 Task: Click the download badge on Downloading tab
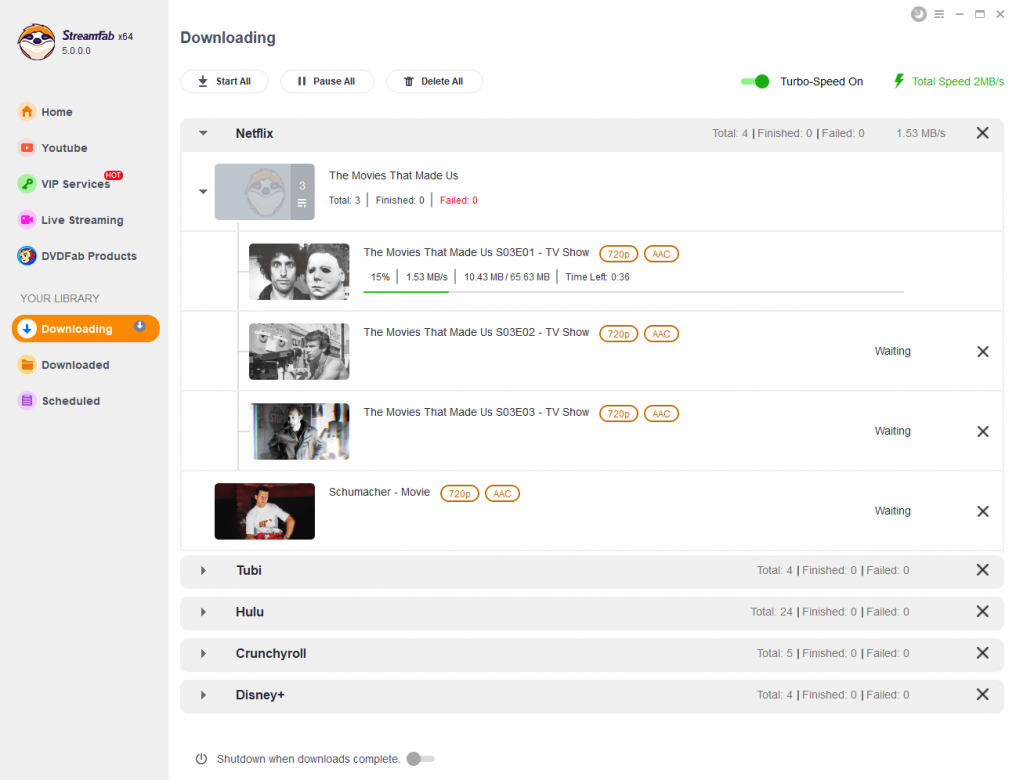140,326
